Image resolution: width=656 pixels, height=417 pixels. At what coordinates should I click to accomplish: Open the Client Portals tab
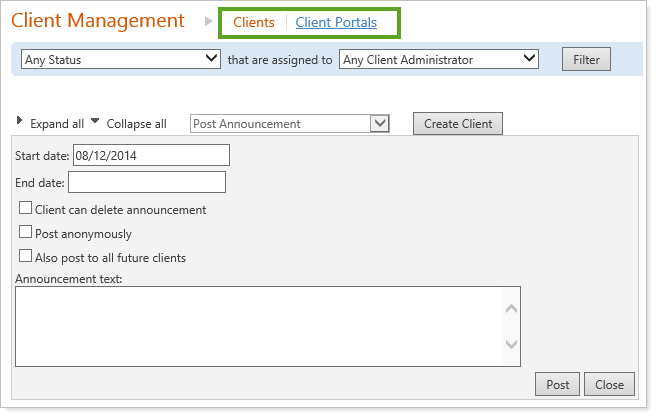click(x=336, y=22)
